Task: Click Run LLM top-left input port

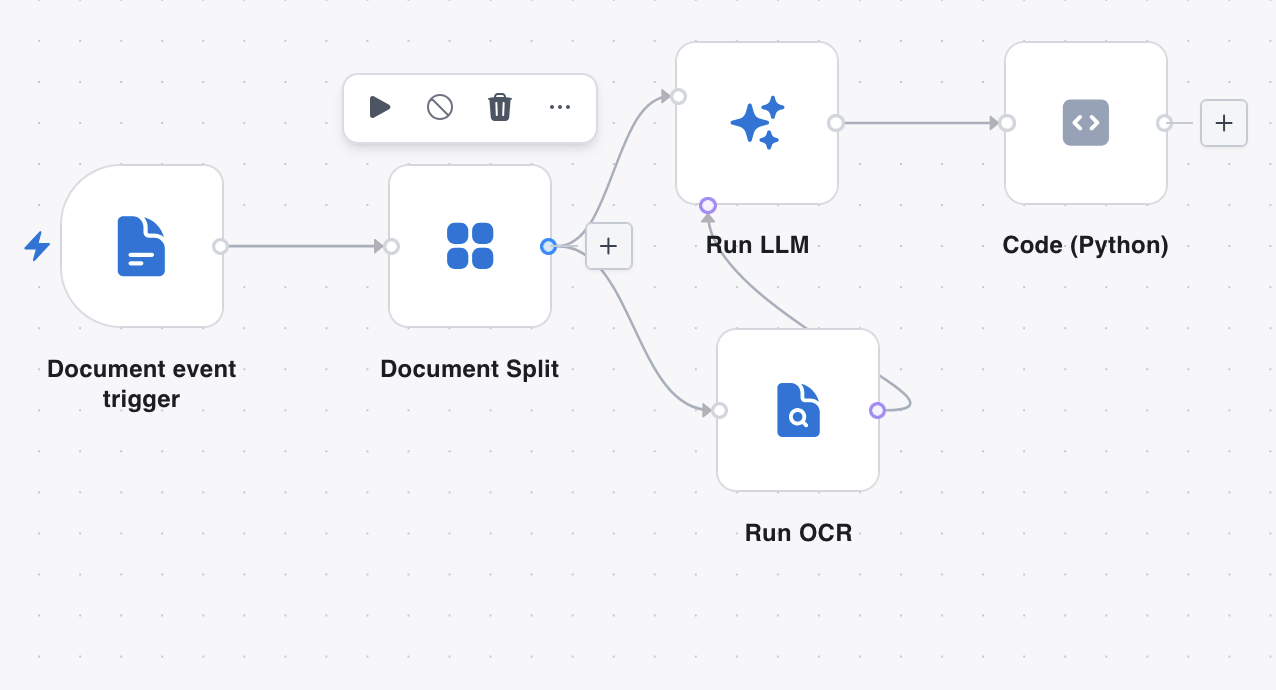Action: [x=678, y=96]
